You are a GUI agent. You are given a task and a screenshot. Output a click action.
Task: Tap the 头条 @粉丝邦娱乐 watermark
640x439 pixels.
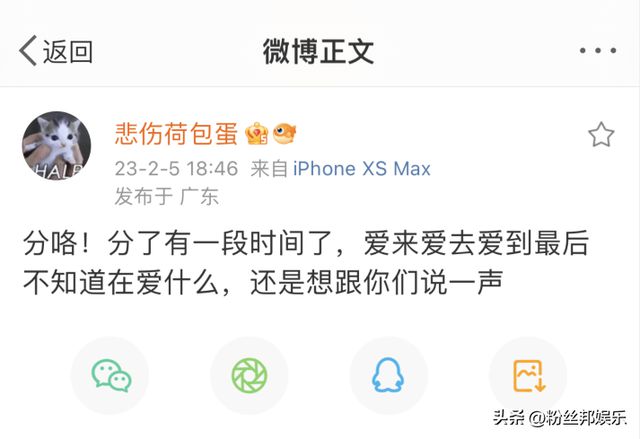pos(560,418)
